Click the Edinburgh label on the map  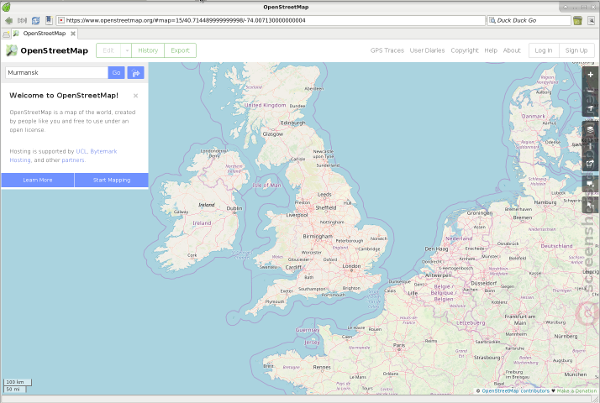pyautogui.click(x=293, y=123)
